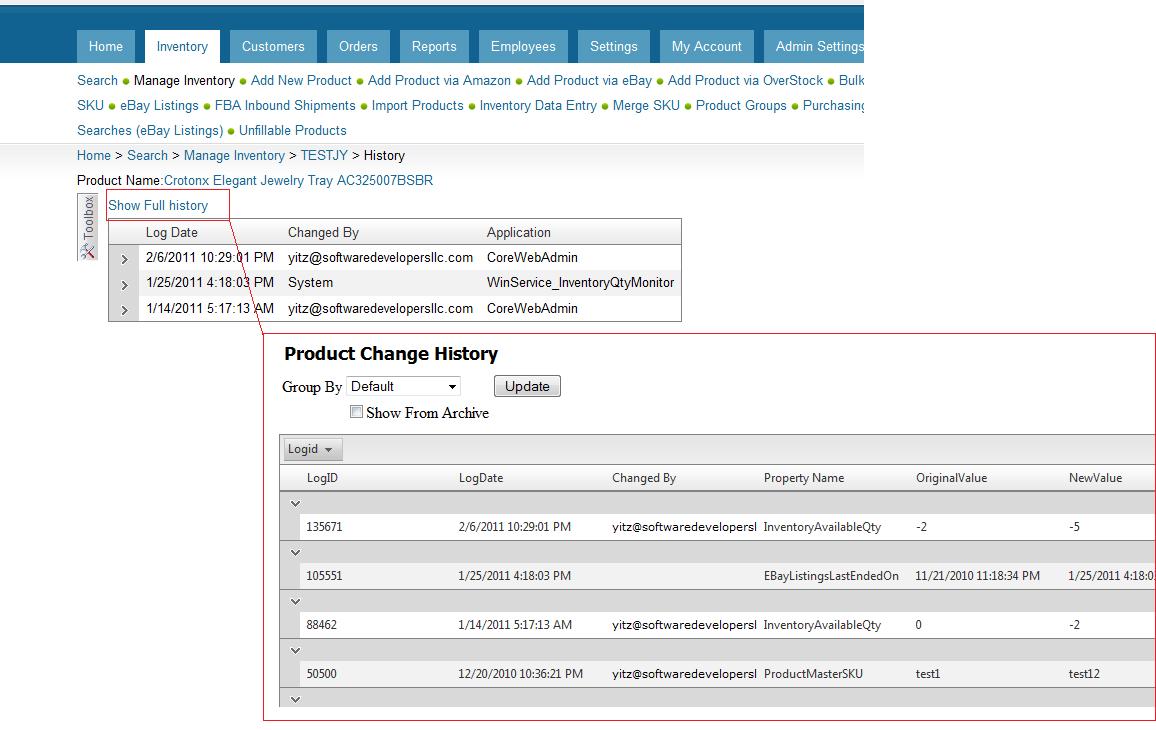The image size is (1156, 730).
Task: Switch to the Customers tab
Action: pos(273,46)
